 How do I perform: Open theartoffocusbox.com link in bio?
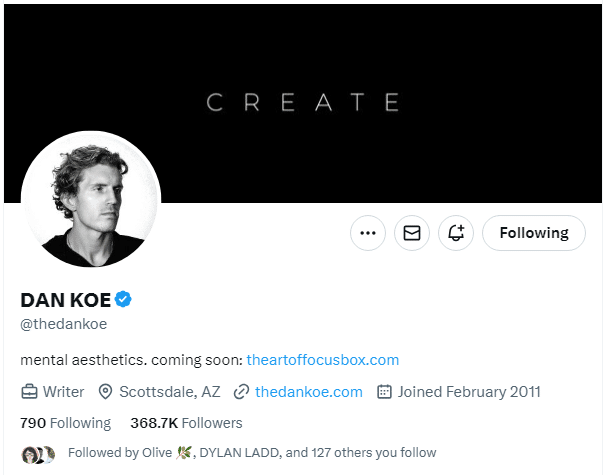tap(322, 360)
